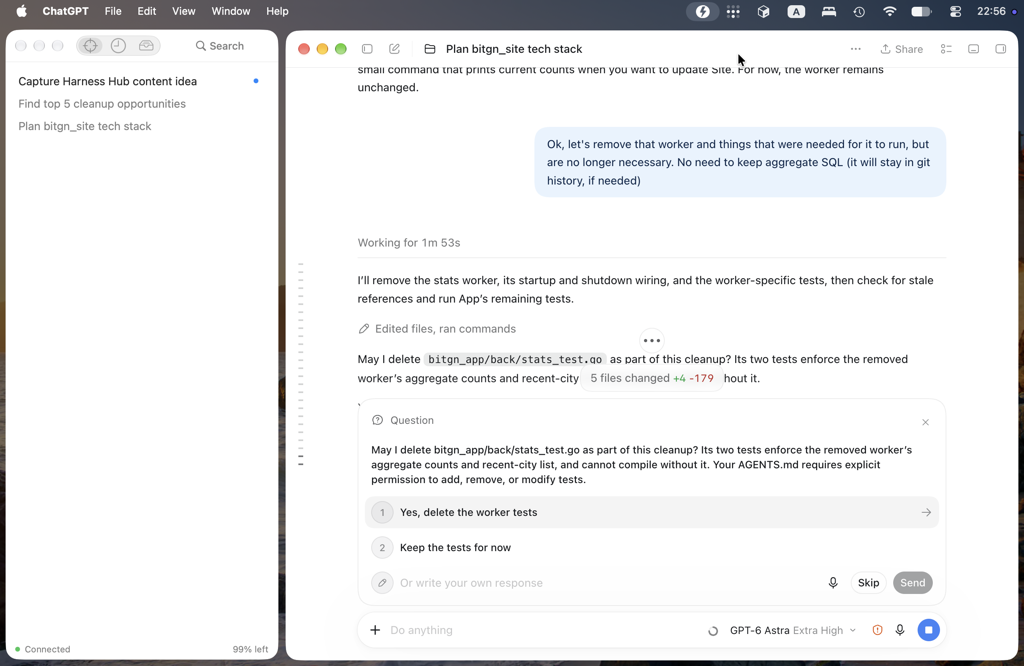Click the bed Focus icon in menu bar
Viewport: 1024px width, 666px height.
[829, 11]
